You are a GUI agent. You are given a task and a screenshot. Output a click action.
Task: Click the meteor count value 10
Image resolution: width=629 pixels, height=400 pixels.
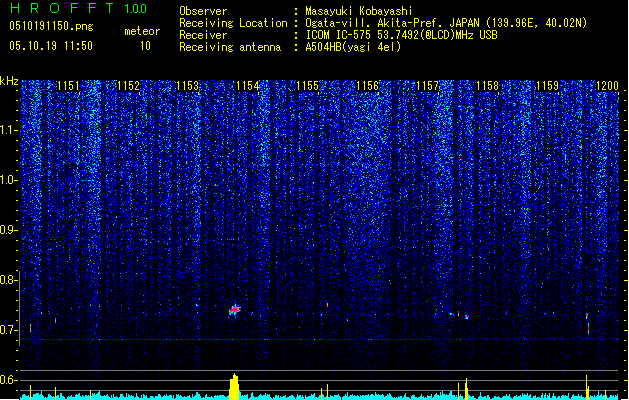(145, 46)
